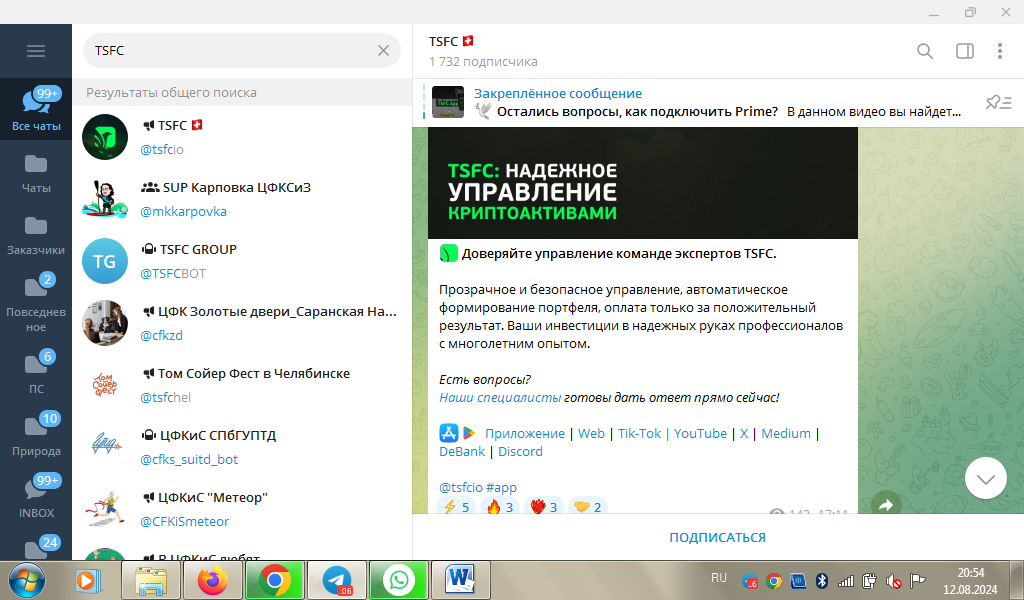Click the muted volume tray icon
This screenshot has width=1024, height=600.
(x=893, y=580)
